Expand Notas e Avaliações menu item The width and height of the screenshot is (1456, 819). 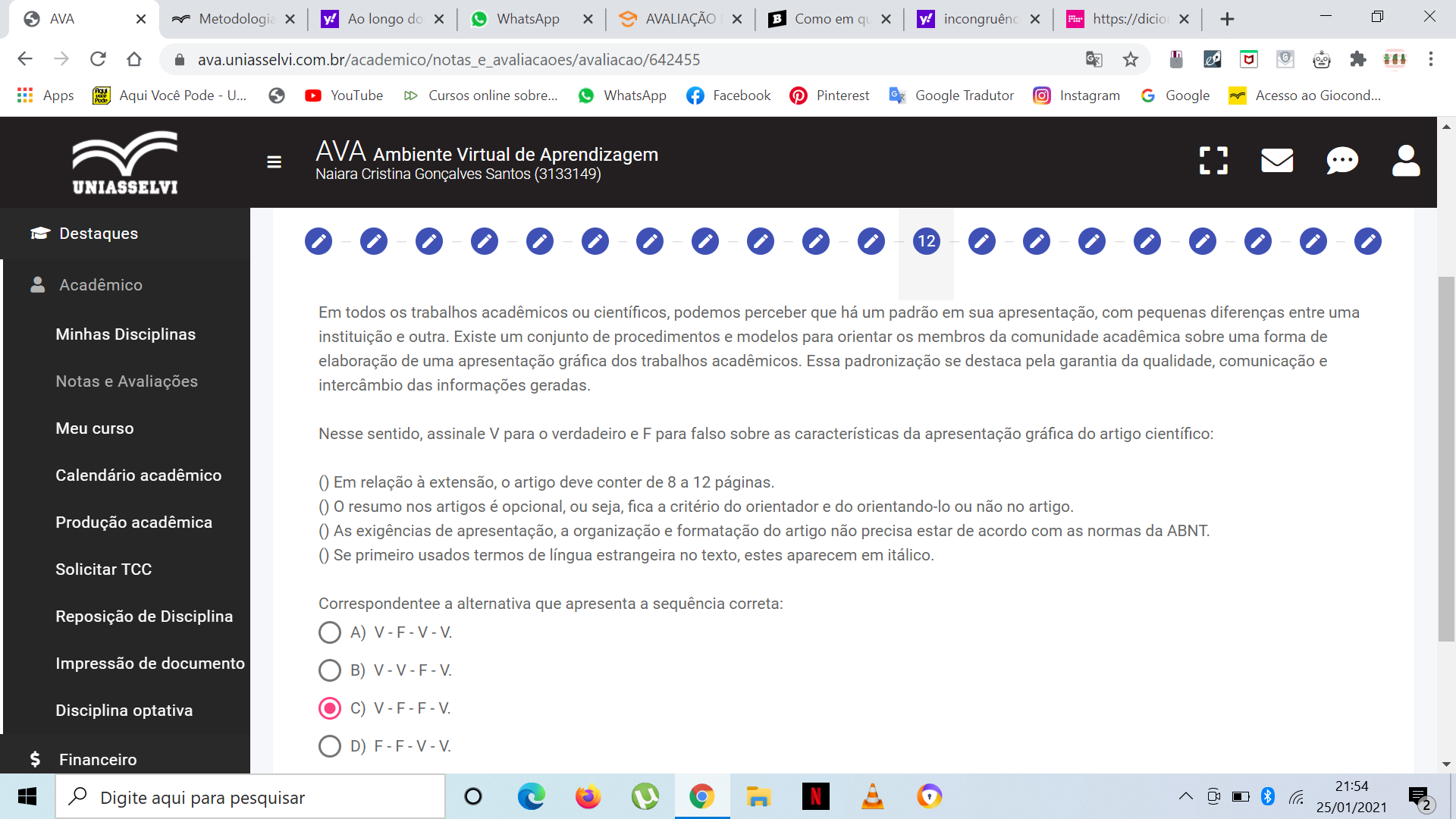coord(127,381)
